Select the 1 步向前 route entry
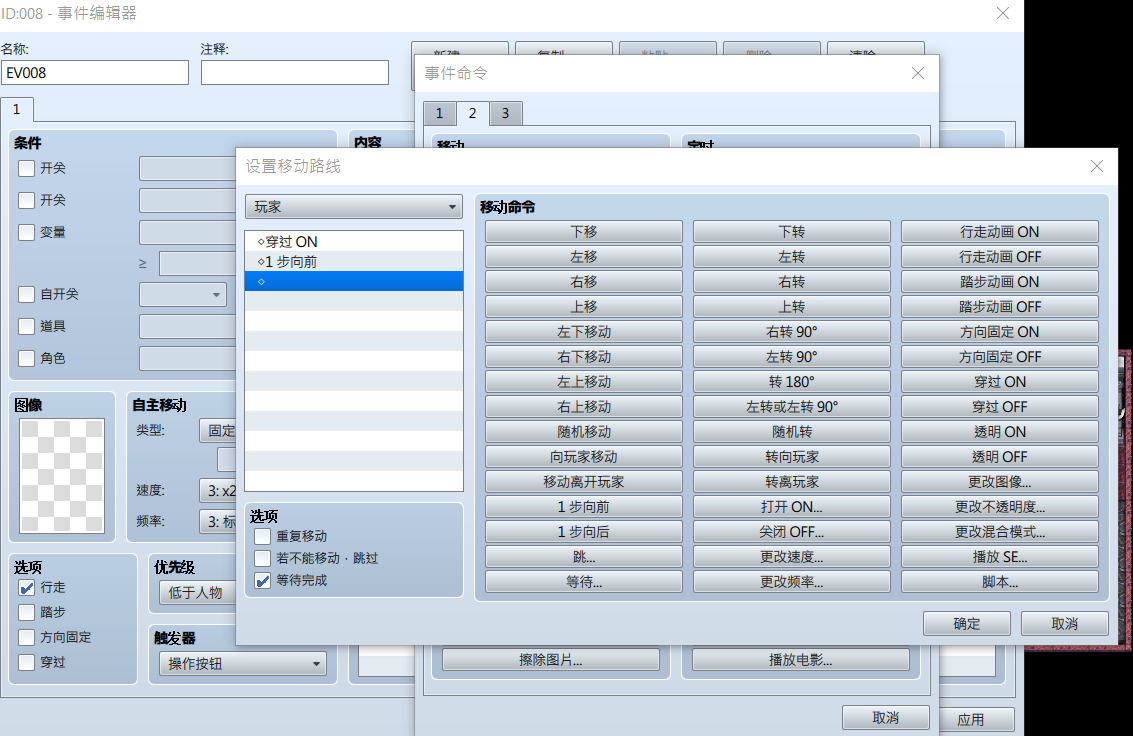This screenshot has height=736, width=1133. [354, 261]
